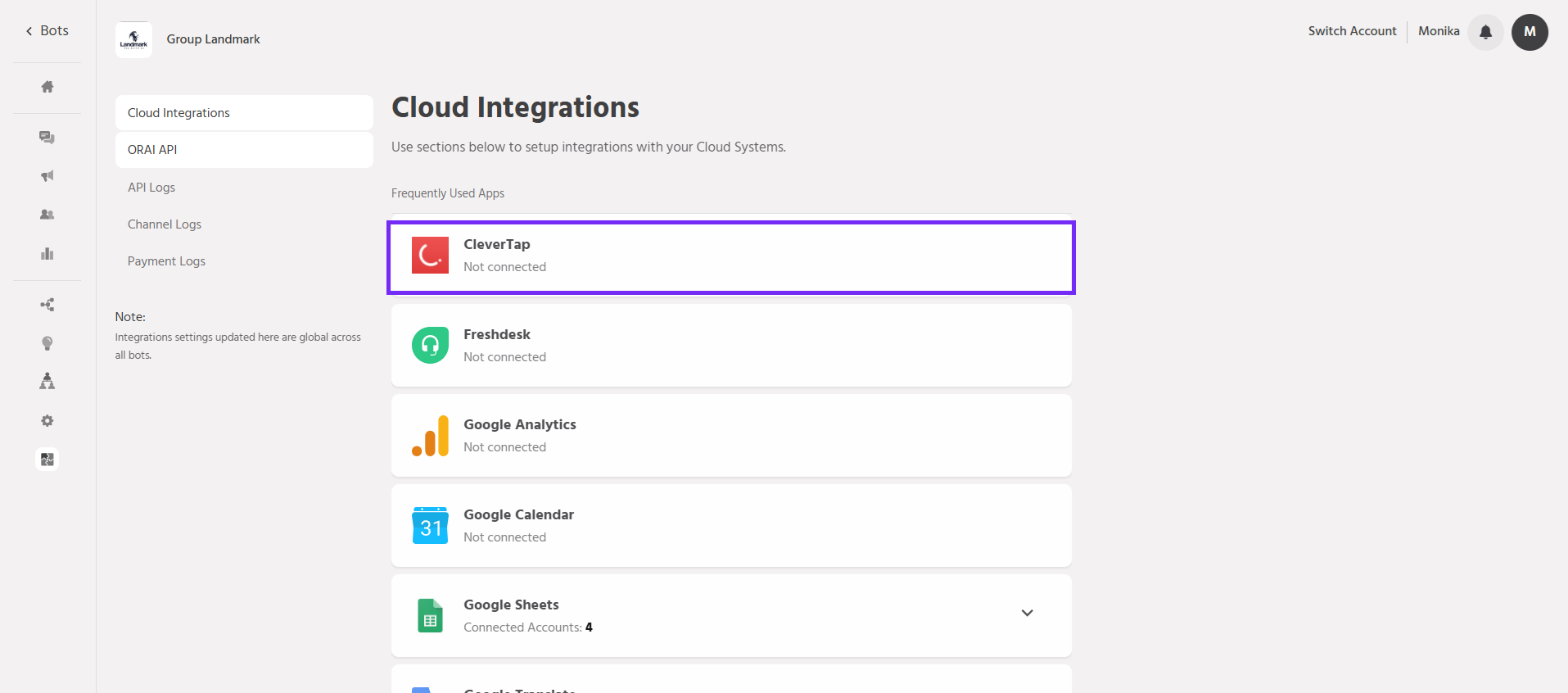This screenshot has height=693, width=1568.
Task: Select the ORAI API menu item
Action: pos(152,150)
